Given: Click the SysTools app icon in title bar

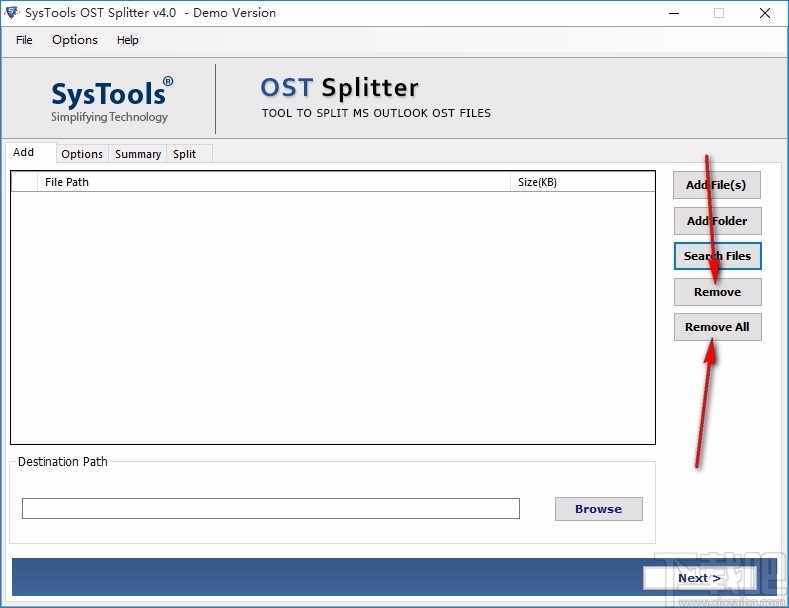Looking at the screenshot, I should [12, 13].
